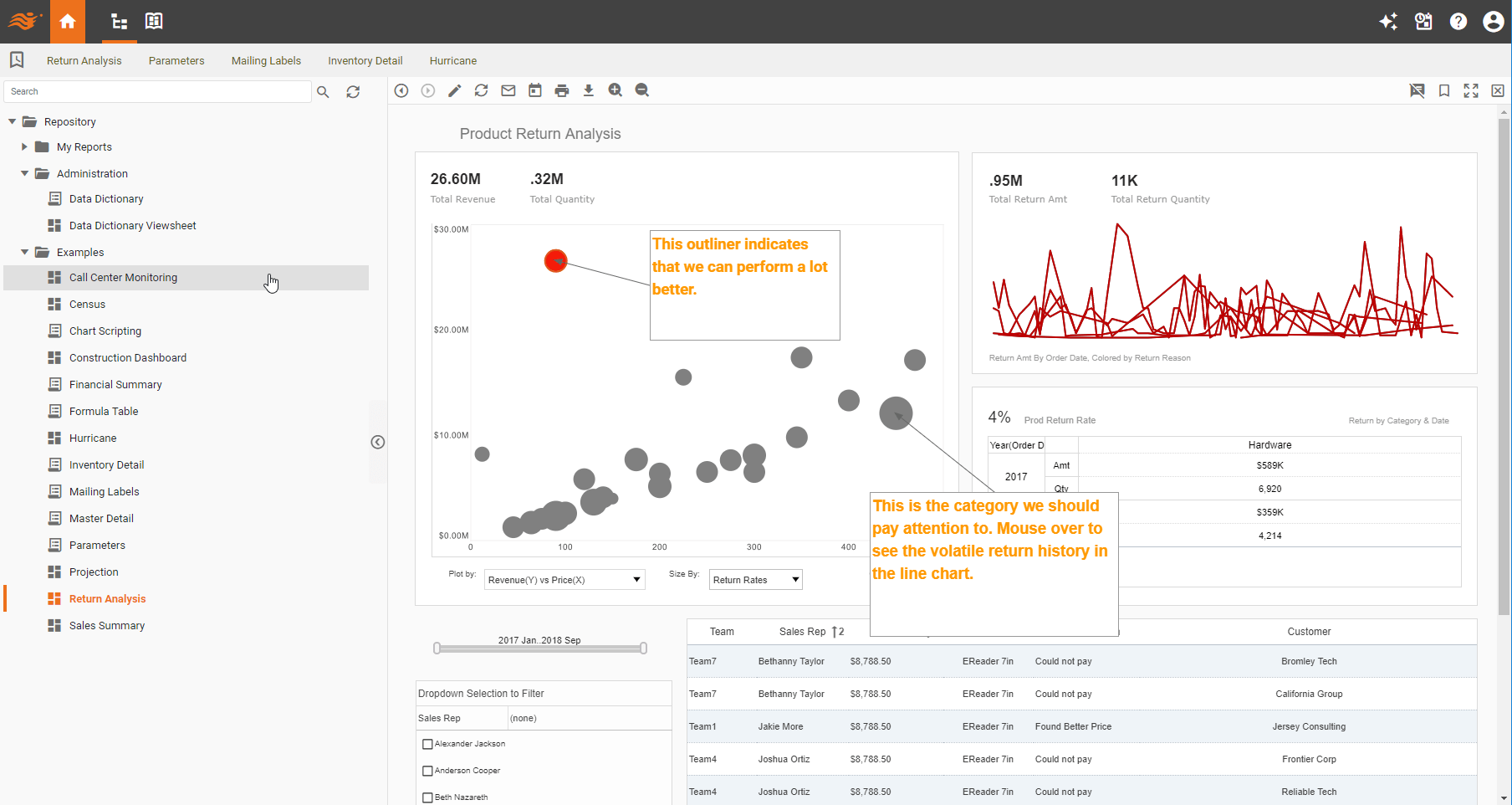Click the AI sparkle assistant icon
The height and width of the screenshot is (805, 1512).
1388,22
